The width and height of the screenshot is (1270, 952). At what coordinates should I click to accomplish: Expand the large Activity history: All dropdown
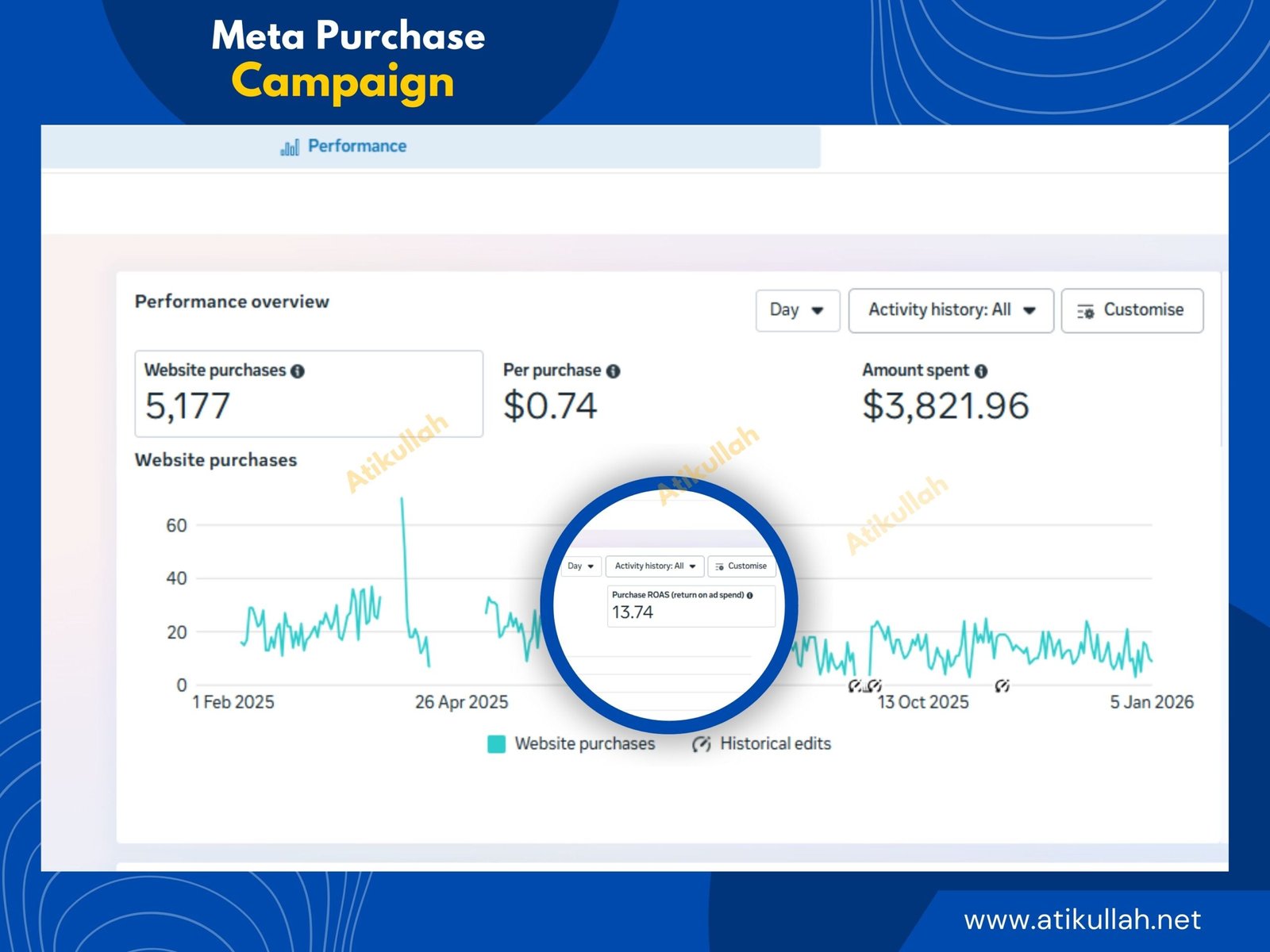(x=950, y=310)
